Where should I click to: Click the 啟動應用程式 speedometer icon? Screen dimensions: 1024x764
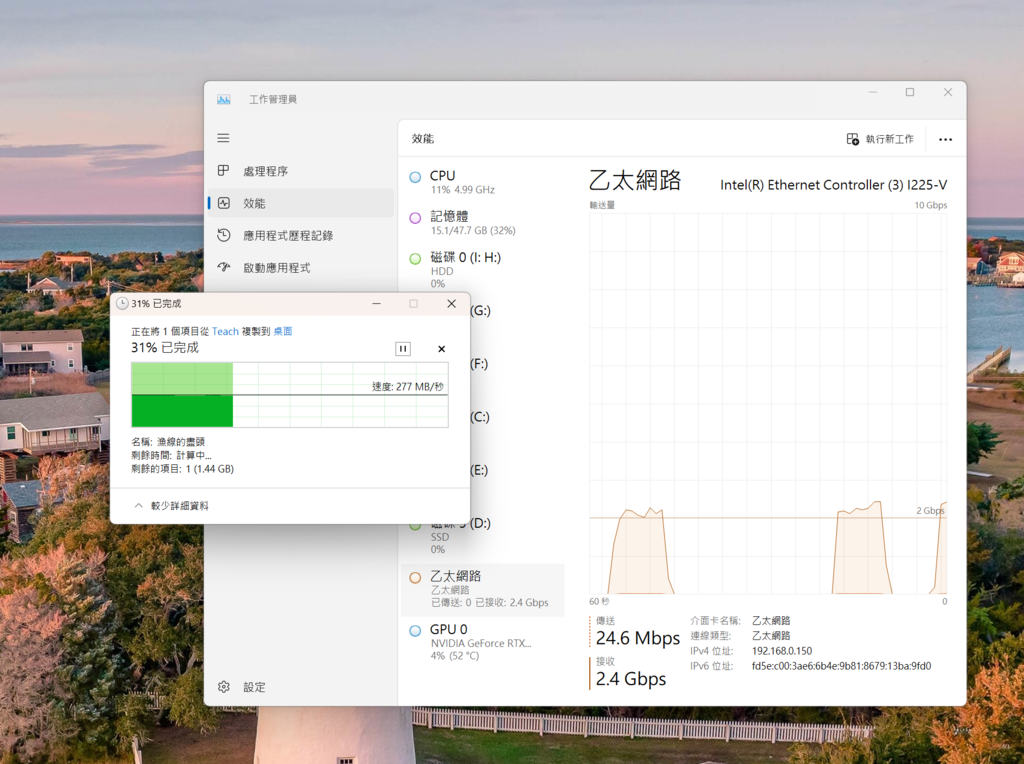coord(223,266)
